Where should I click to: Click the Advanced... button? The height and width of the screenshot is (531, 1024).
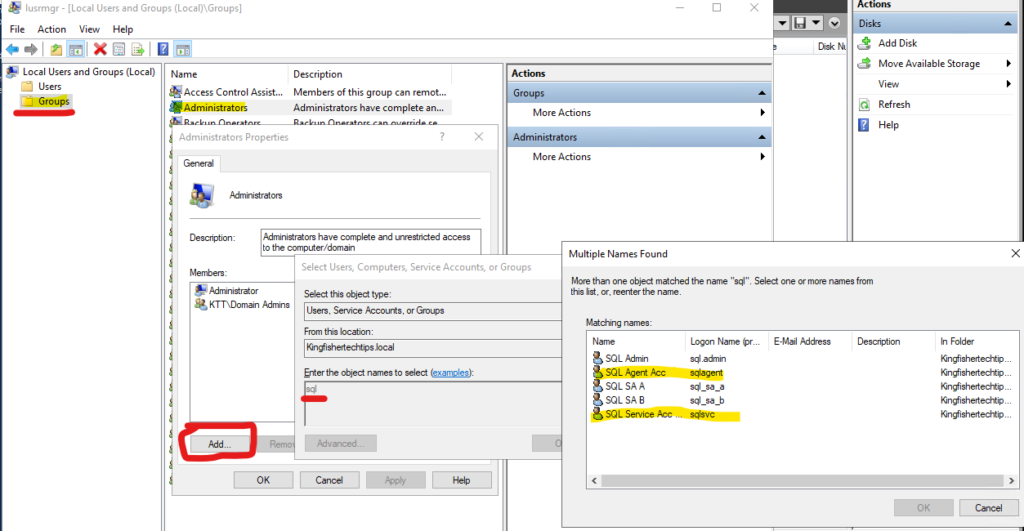(340, 443)
